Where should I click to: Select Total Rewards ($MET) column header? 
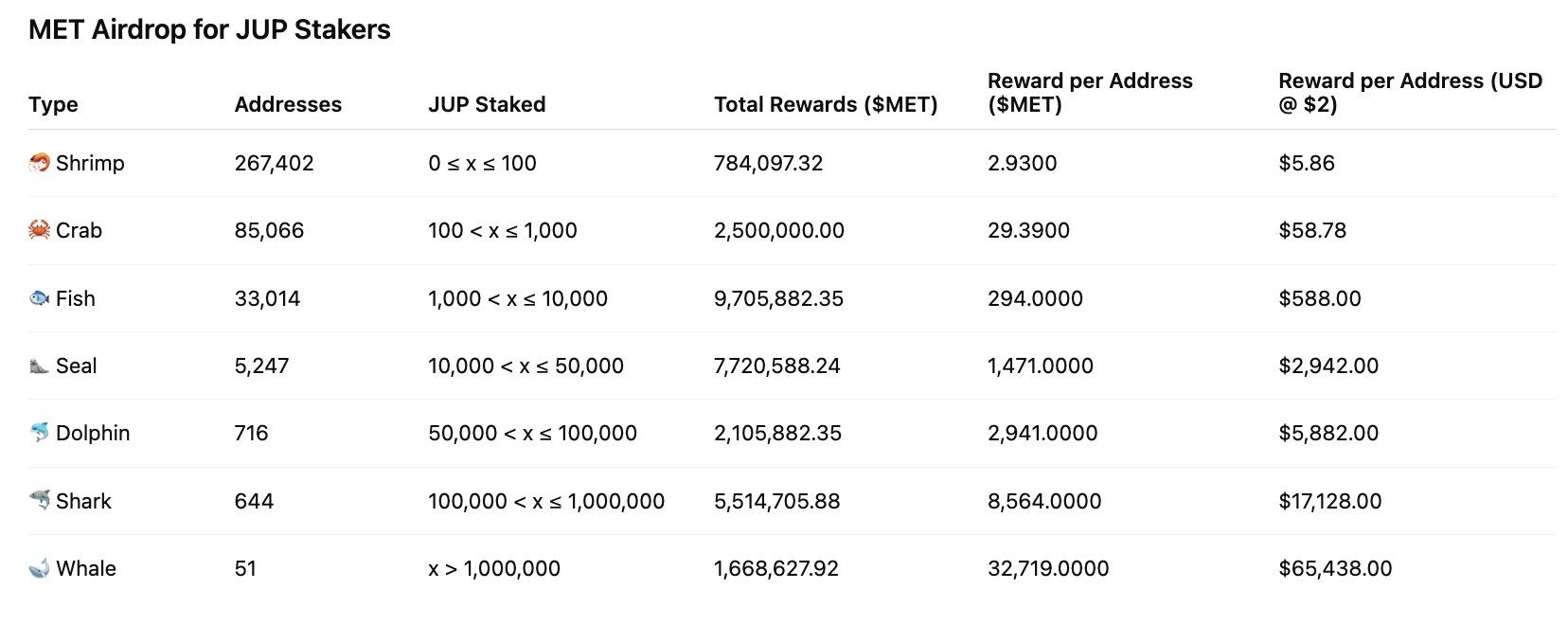826,104
